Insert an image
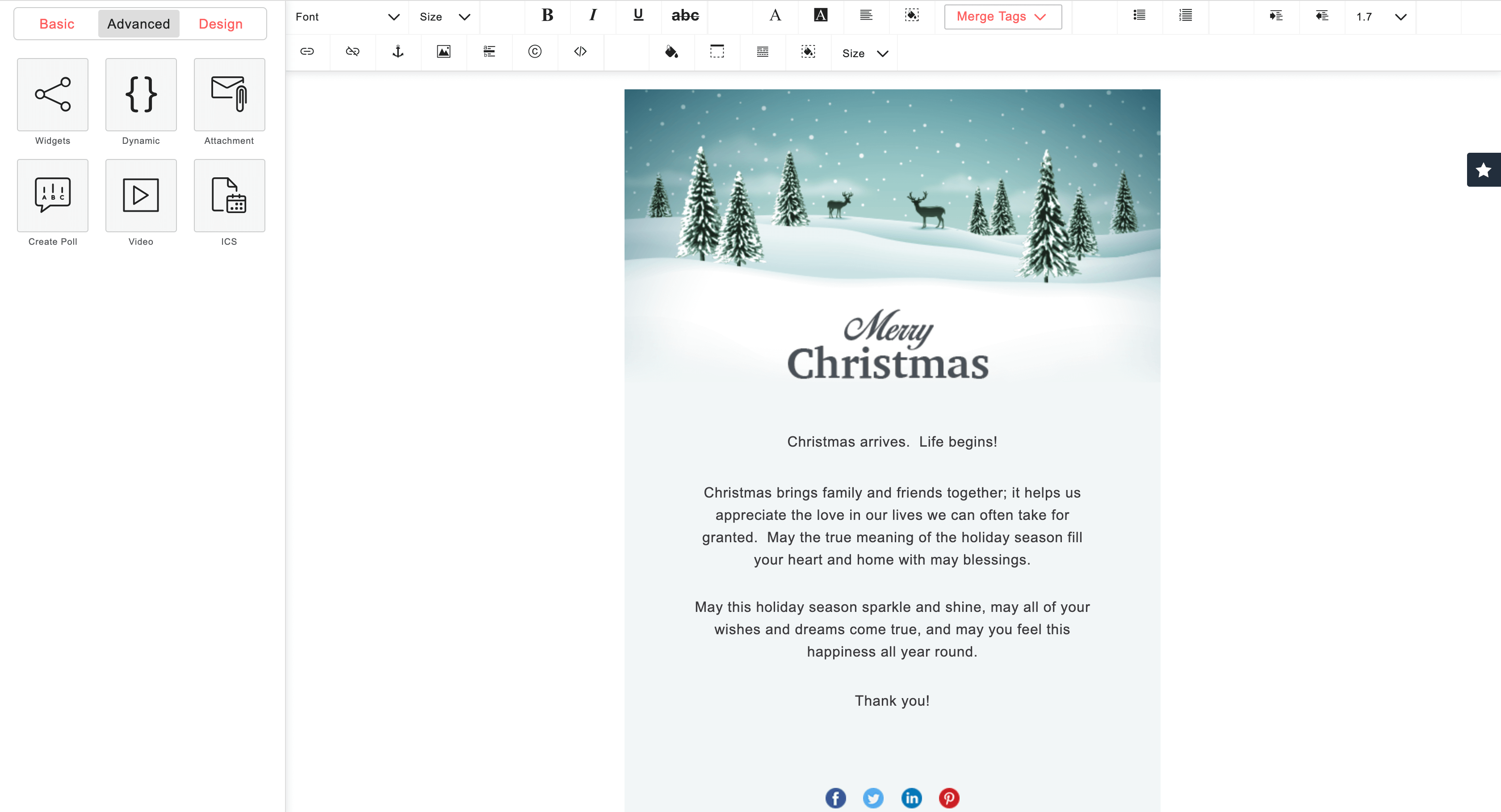Screen dimensions: 1501x812 [x=444, y=52]
